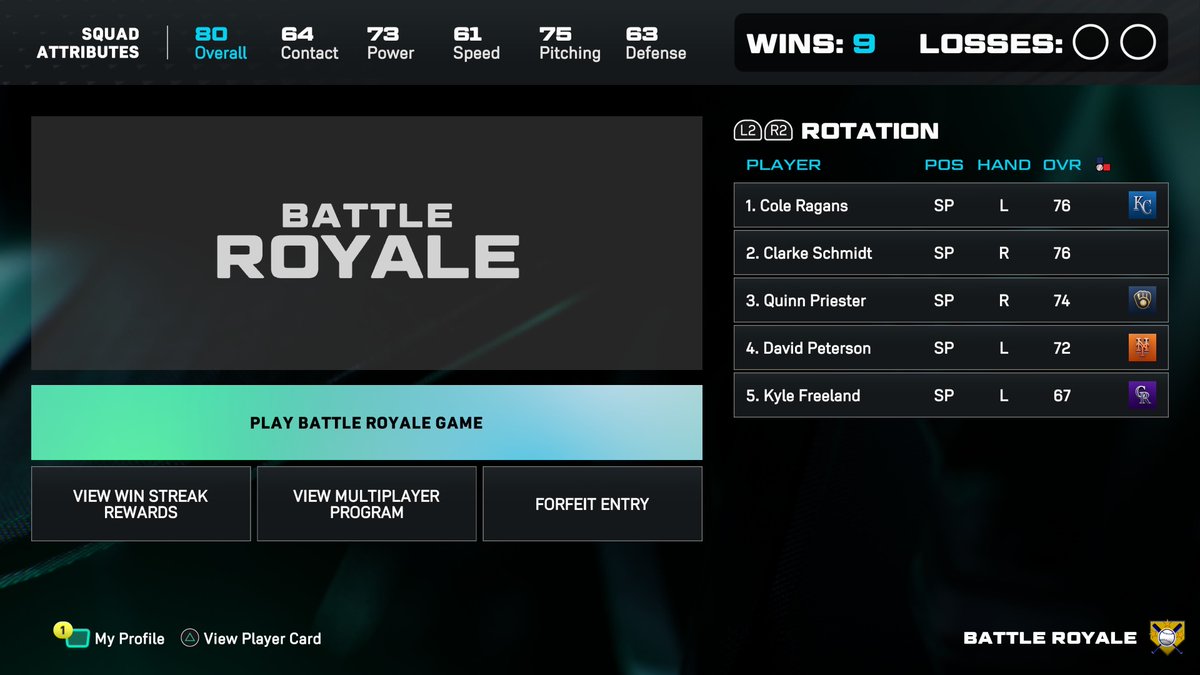
Task: Click the PLAYER column header
Action: (783, 165)
